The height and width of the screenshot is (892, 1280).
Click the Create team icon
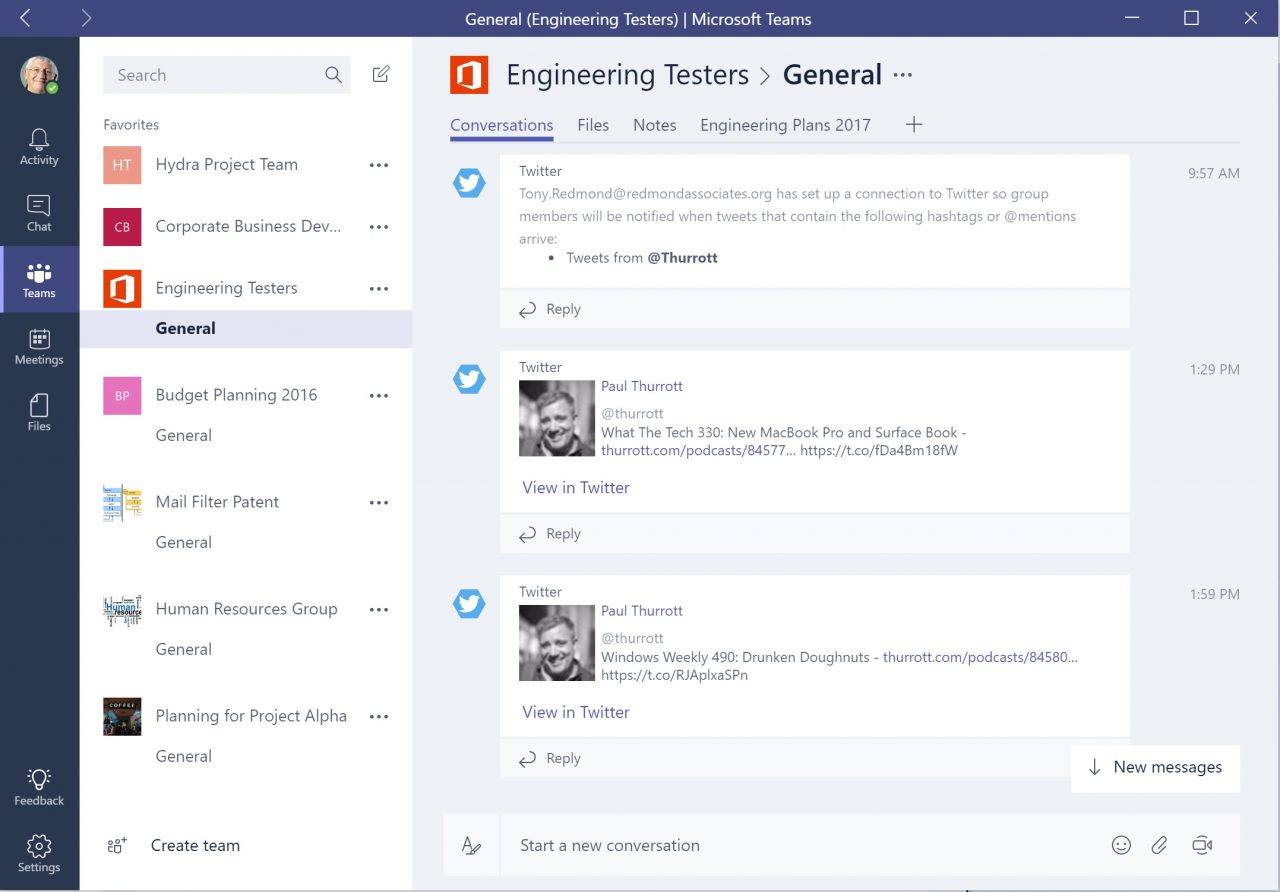tap(117, 845)
